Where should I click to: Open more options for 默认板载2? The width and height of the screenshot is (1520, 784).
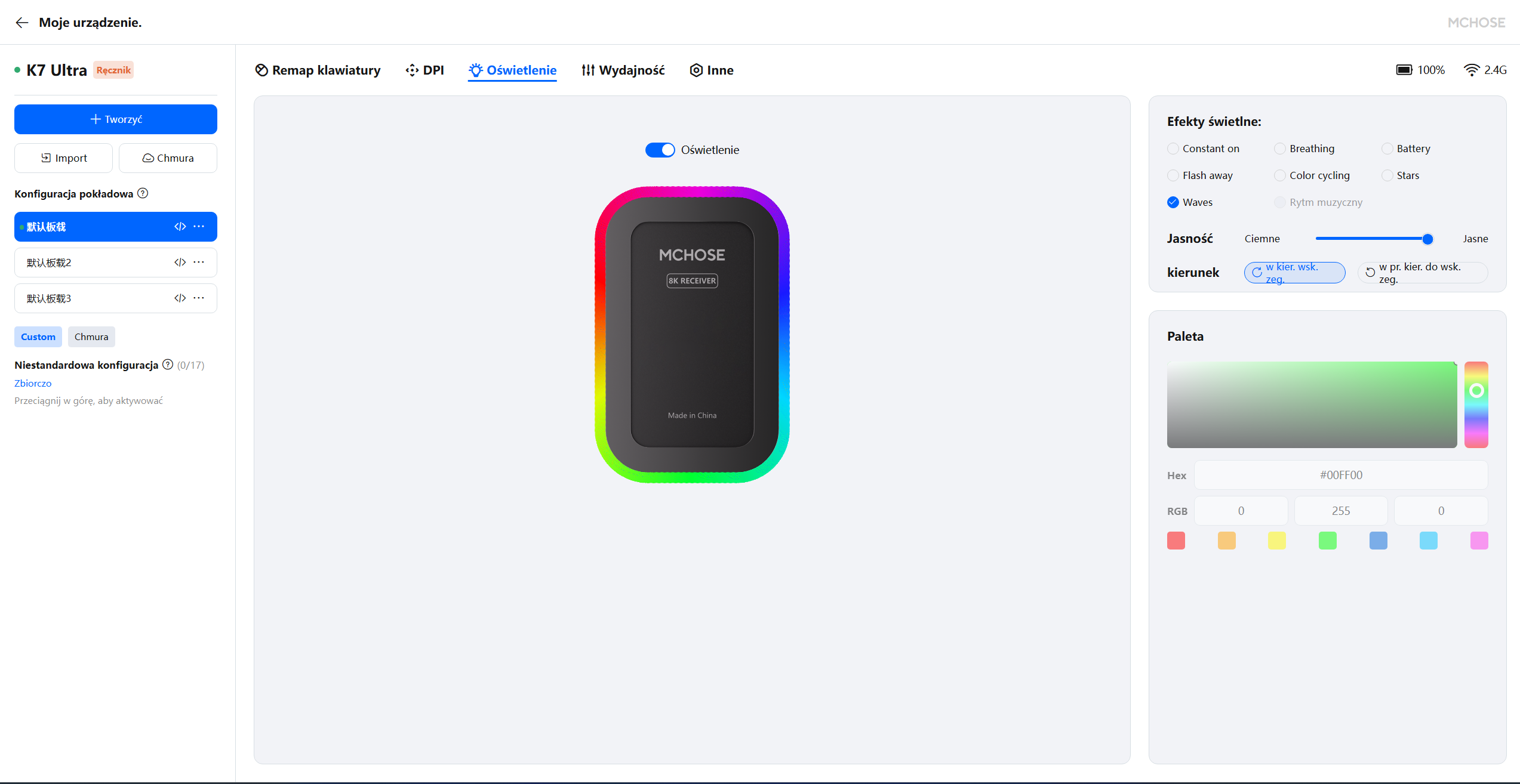(199, 263)
